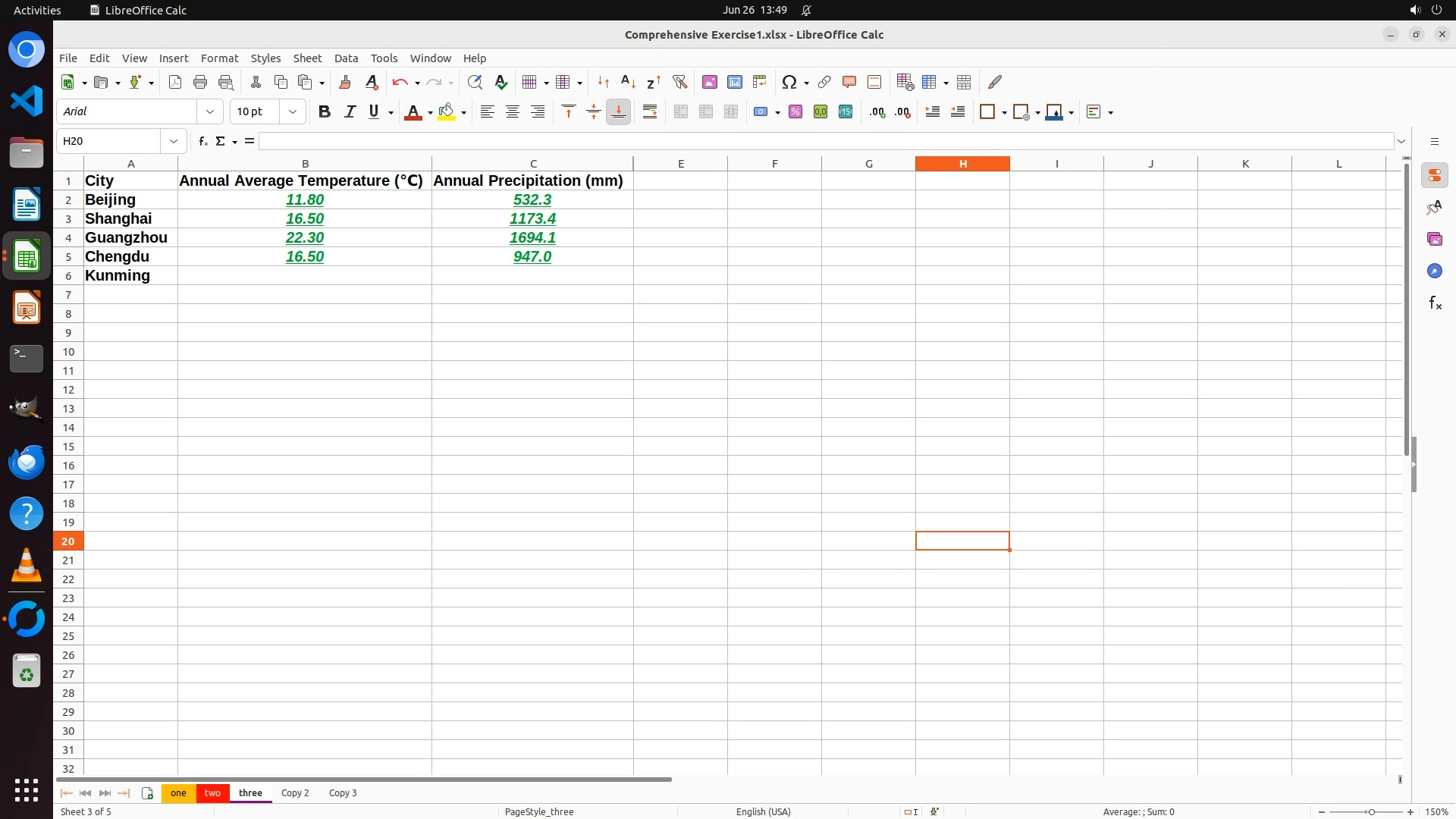Toggle Bold formatting
This screenshot has height=819, width=1456.
[x=325, y=112]
